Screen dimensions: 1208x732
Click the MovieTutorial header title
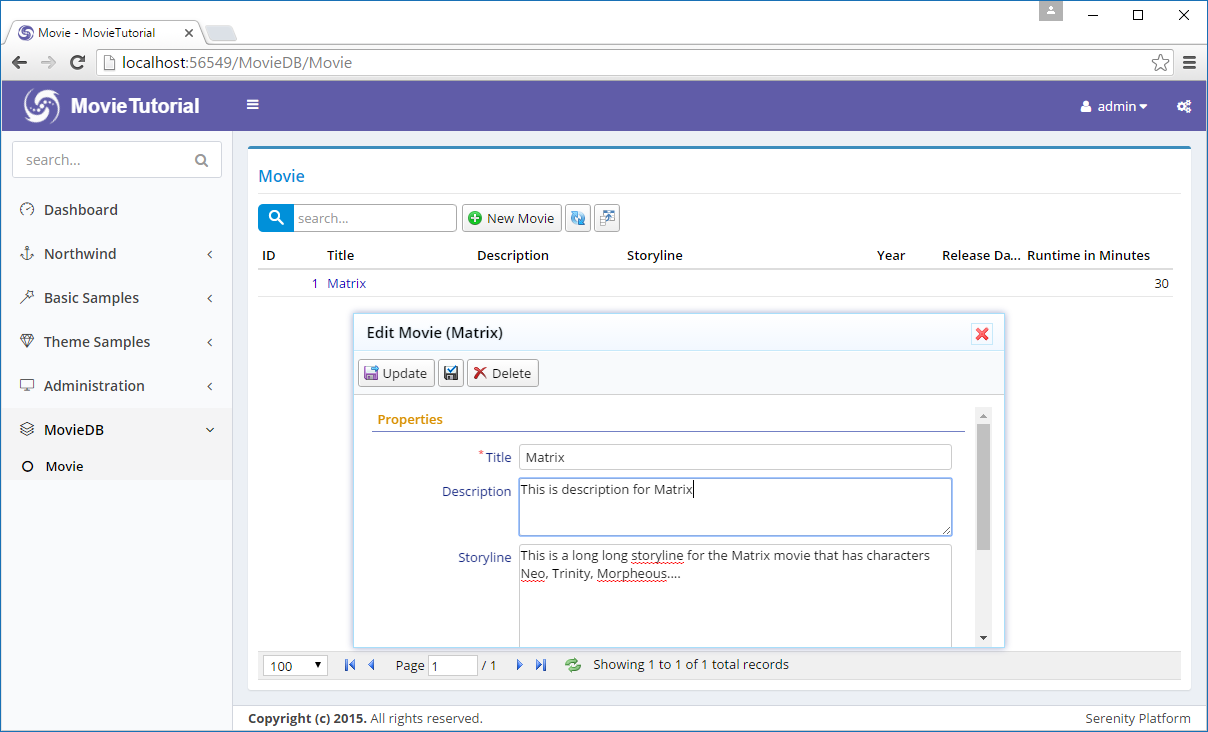point(135,106)
